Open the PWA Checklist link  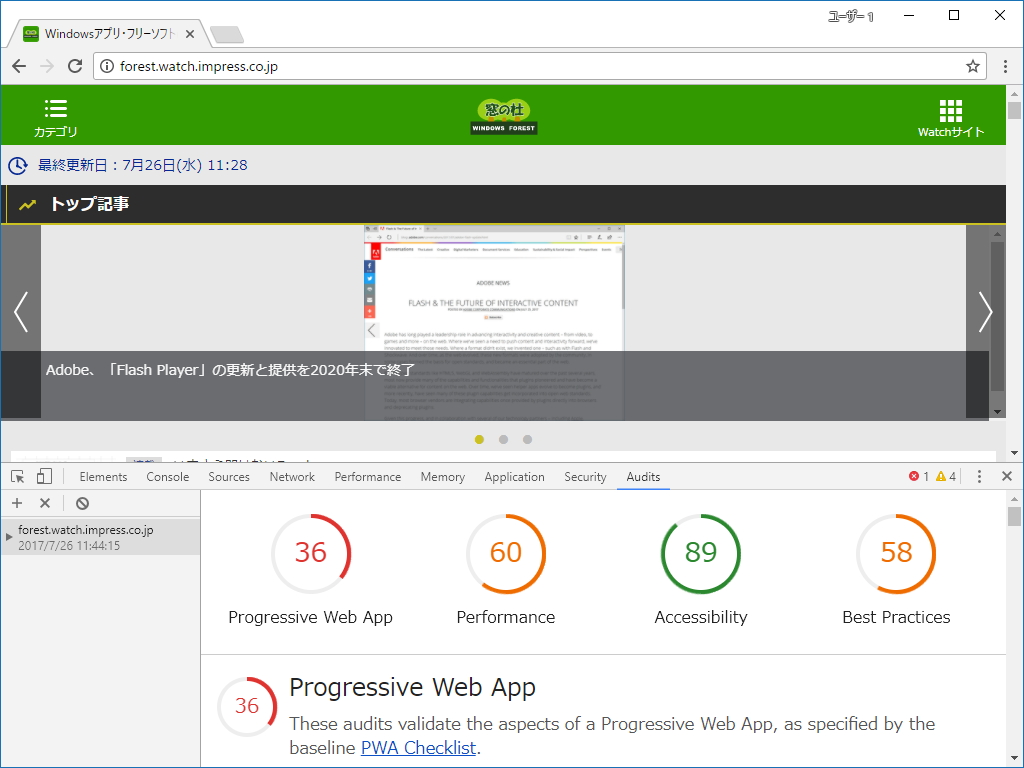(x=418, y=747)
